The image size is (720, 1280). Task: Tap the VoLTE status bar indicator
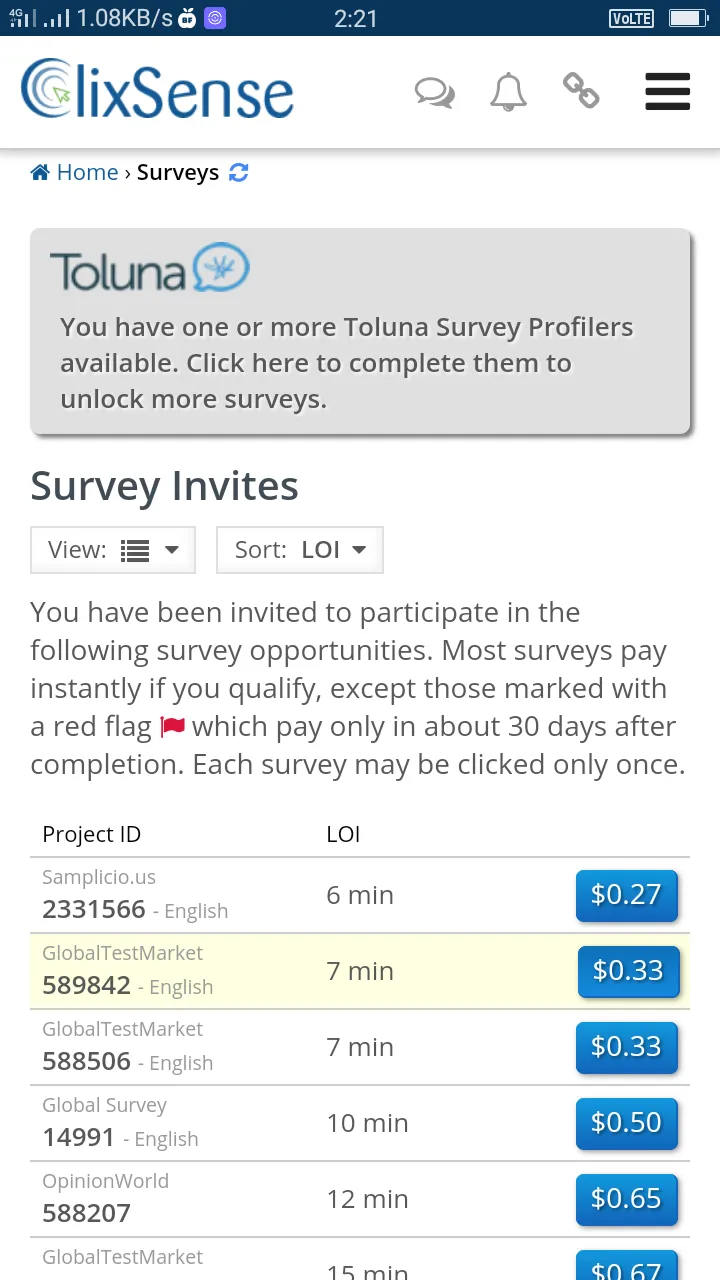[631, 18]
